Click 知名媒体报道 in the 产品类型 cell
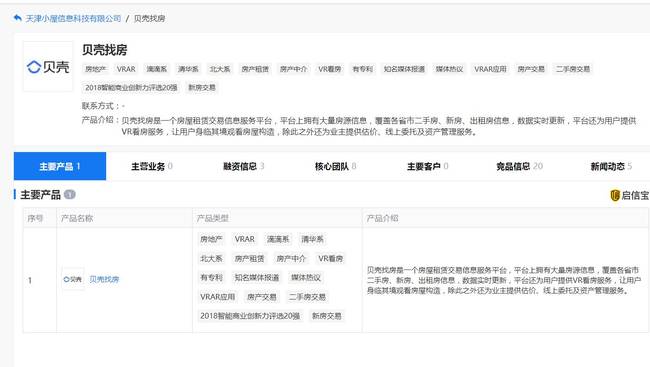 pyautogui.click(x=257, y=277)
